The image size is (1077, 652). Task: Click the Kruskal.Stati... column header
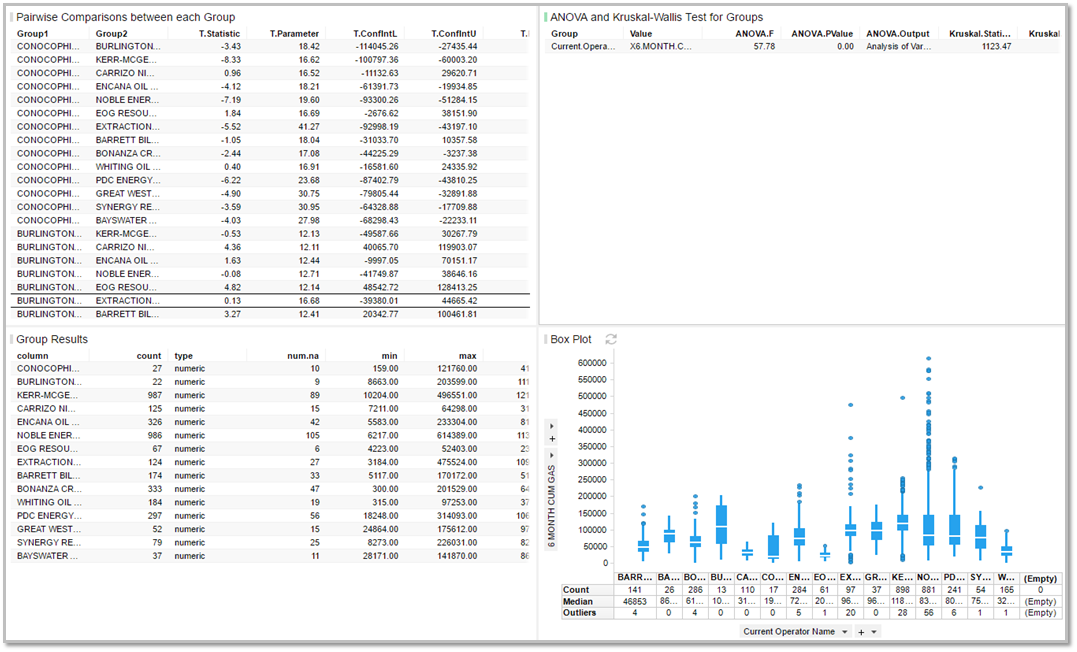click(x=980, y=34)
